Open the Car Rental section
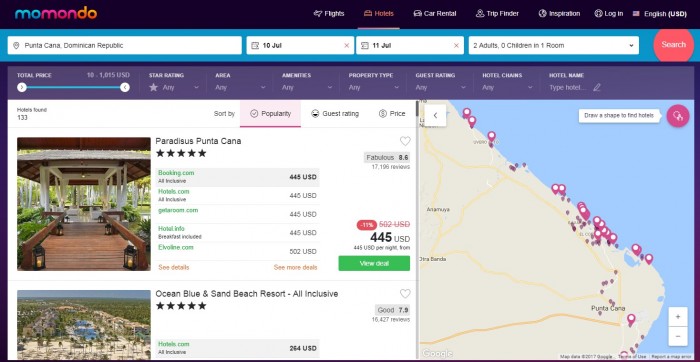700x362 pixels. coord(435,13)
